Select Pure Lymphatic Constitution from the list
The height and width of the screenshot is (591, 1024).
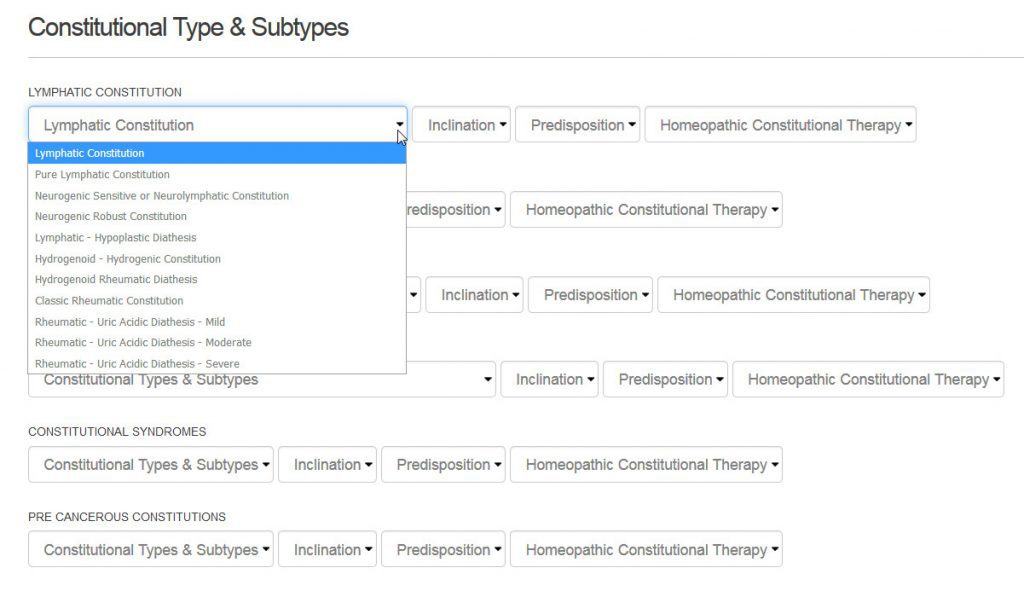pyautogui.click(x=217, y=174)
